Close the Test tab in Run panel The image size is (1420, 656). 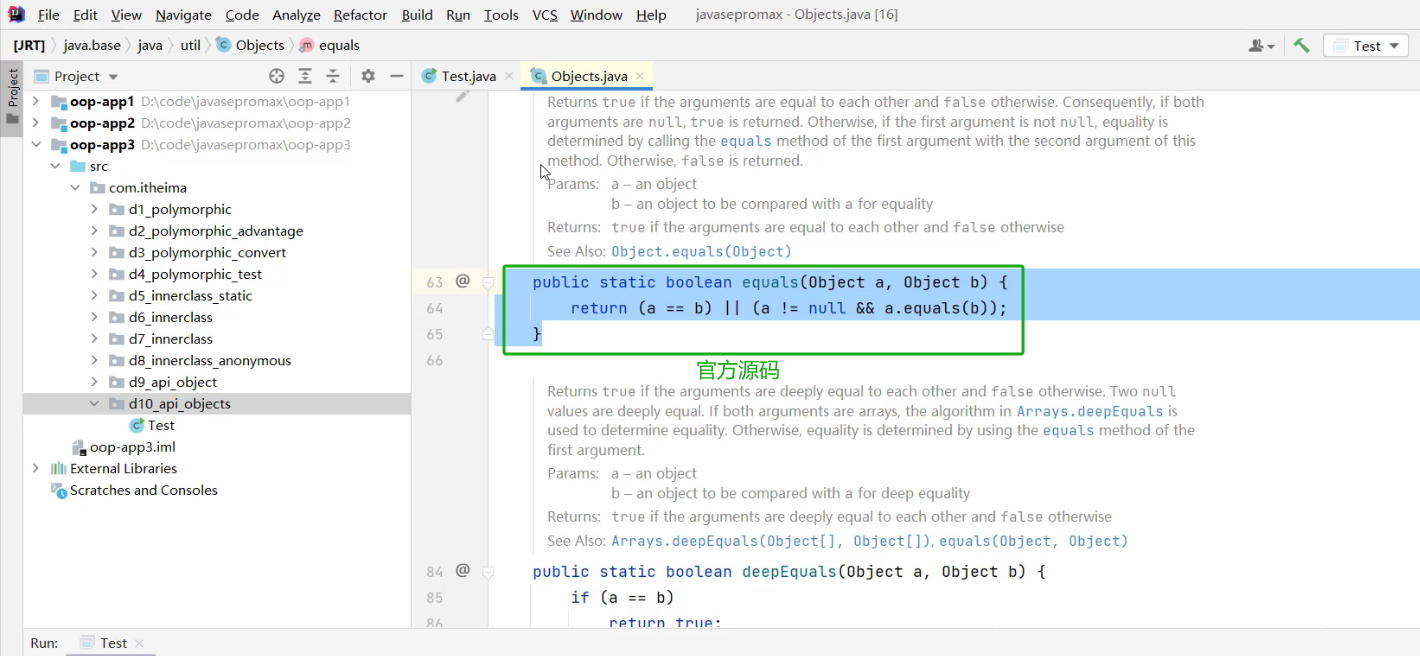click(139, 644)
